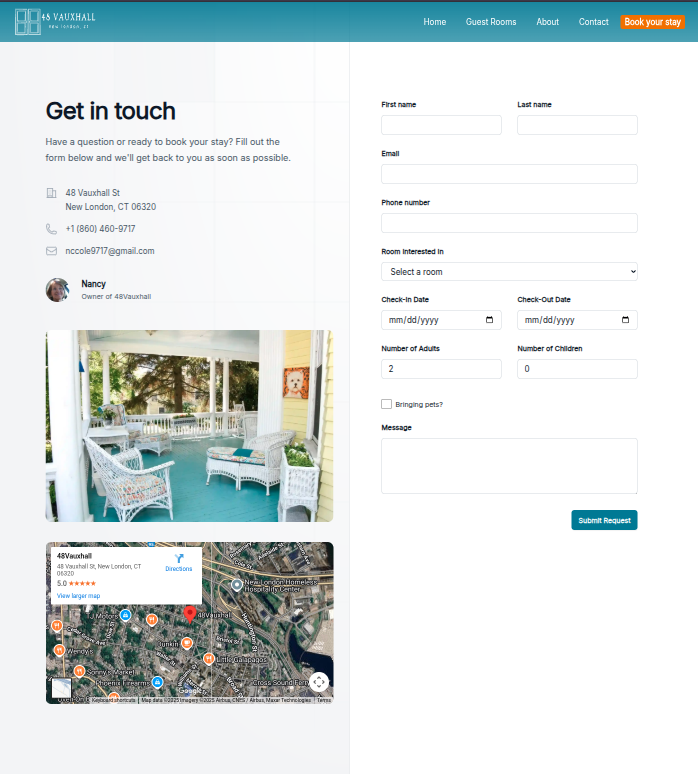Click the Book your stay button
698x774 pixels.
652,22
